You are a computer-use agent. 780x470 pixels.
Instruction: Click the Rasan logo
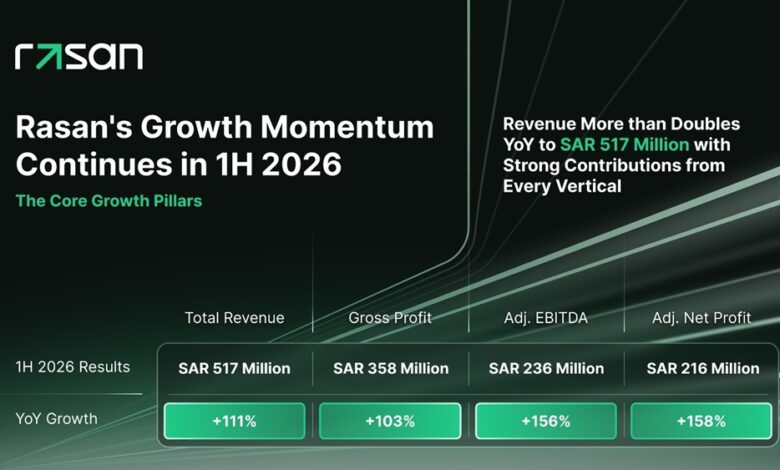(x=79, y=56)
